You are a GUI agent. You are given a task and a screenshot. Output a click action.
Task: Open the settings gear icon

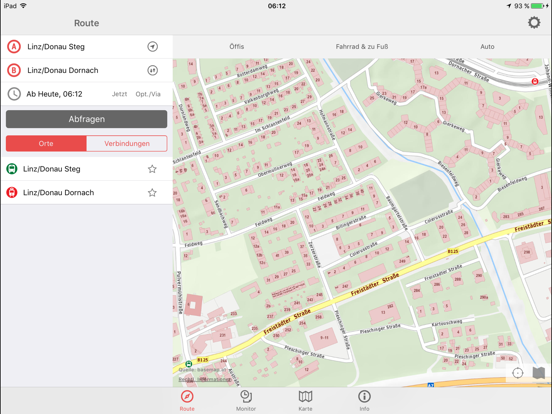coord(534,23)
